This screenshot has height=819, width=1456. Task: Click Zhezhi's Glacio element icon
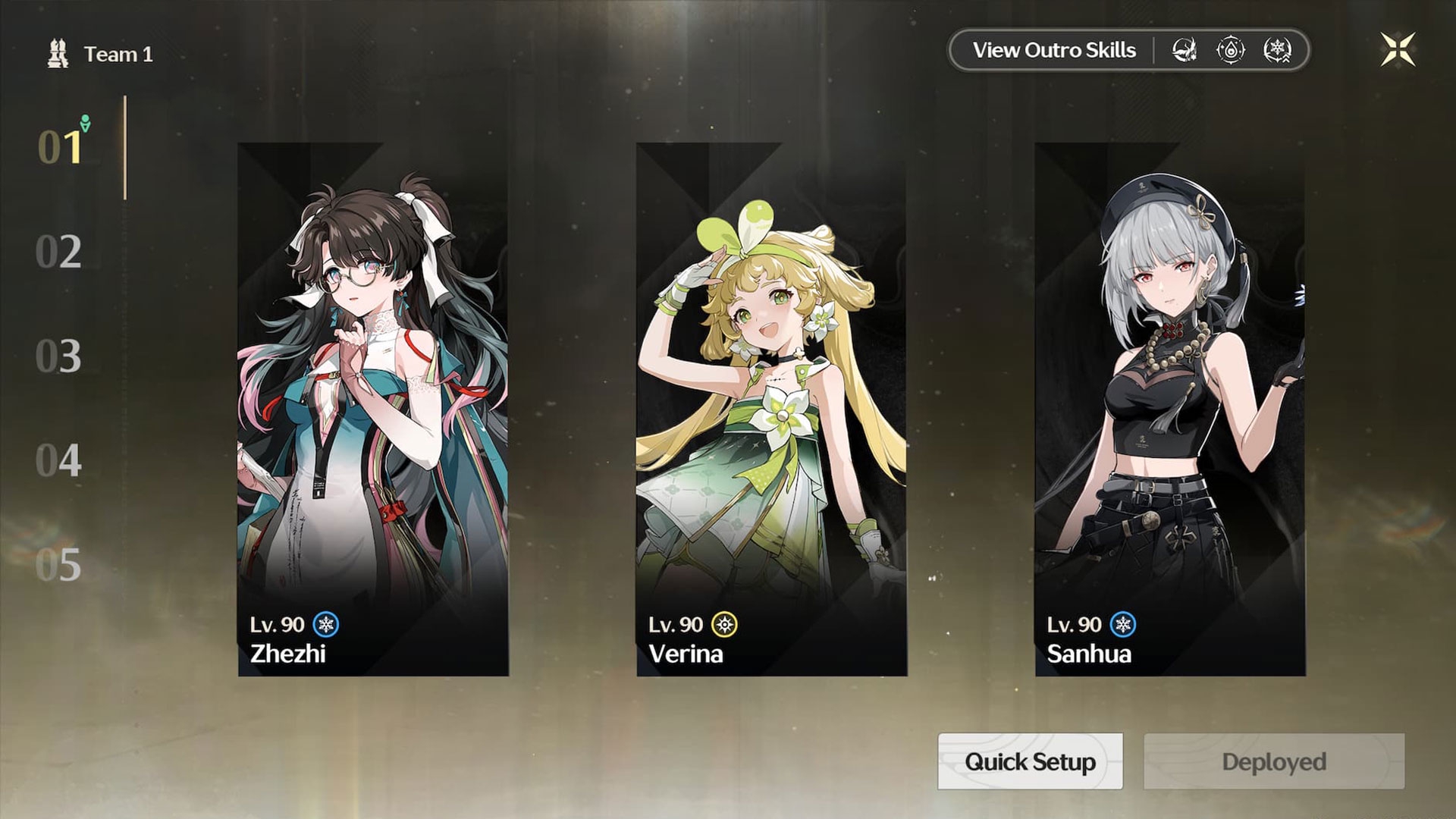tap(326, 624)
